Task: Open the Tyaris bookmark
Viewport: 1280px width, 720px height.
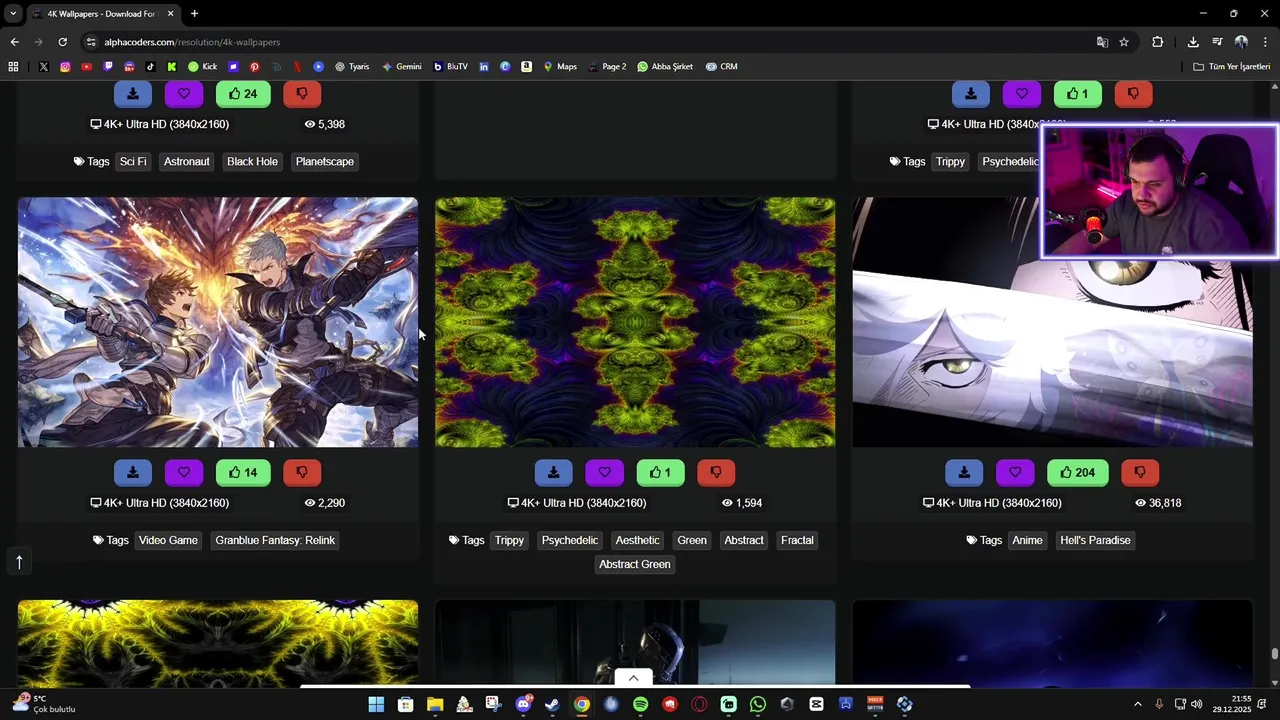Action: click(352, 67)
